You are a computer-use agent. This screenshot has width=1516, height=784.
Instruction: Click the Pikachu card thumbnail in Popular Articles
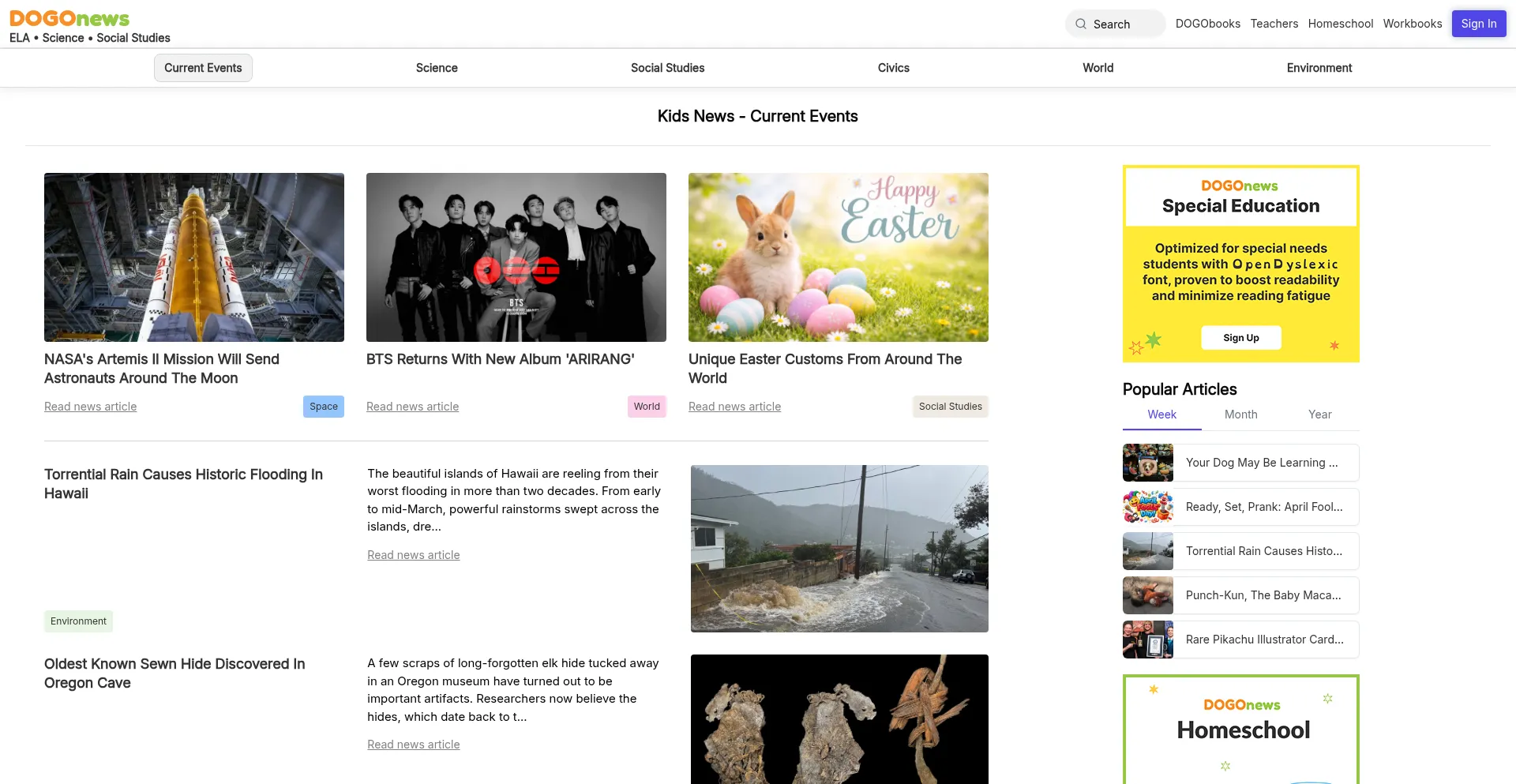pyautogui.click(x=1148, y=640)
